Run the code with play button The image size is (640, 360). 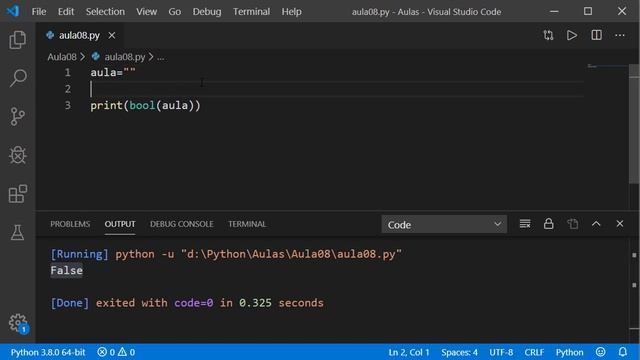point(572,35)
